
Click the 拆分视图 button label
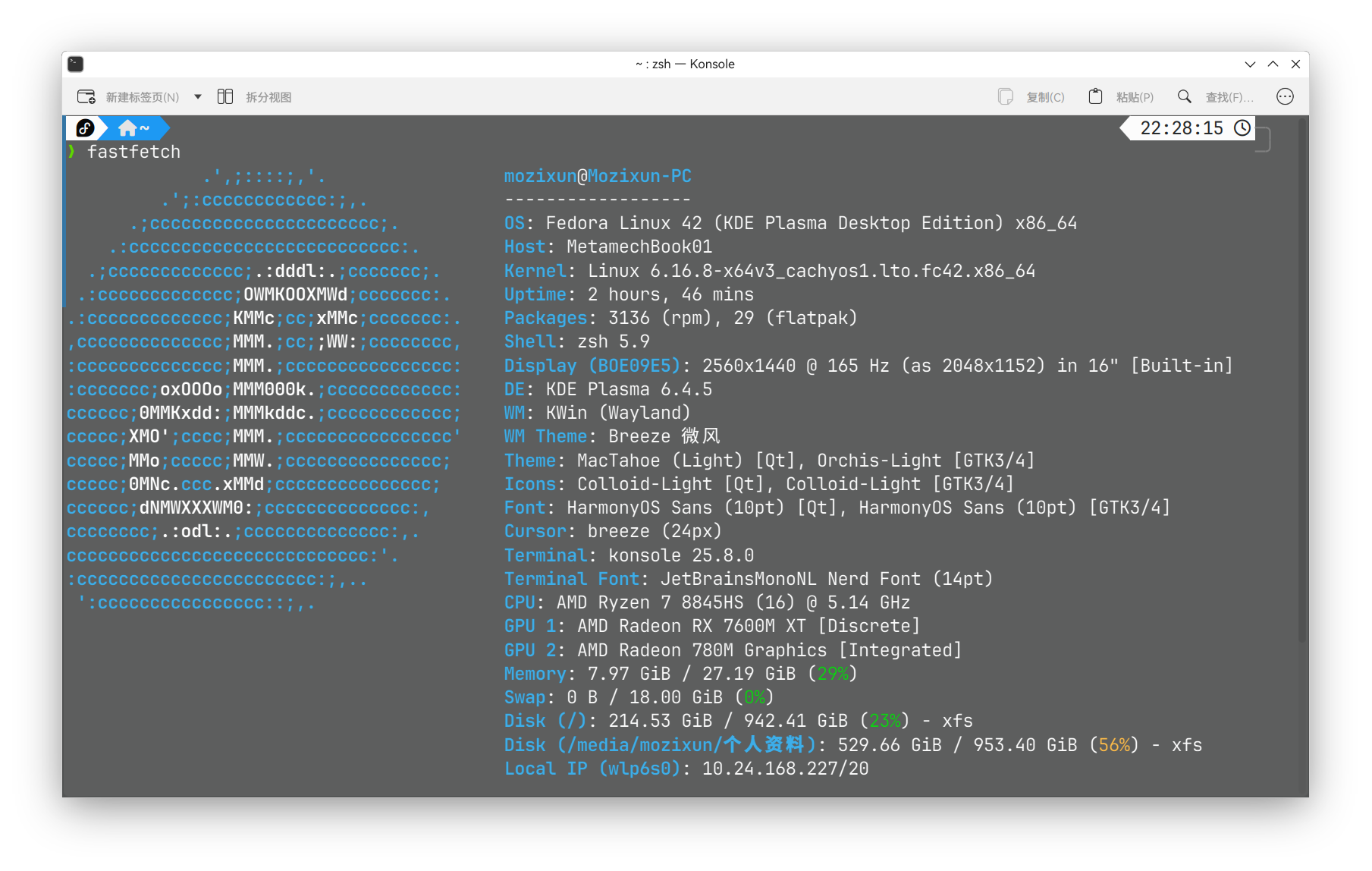[268, 97]
